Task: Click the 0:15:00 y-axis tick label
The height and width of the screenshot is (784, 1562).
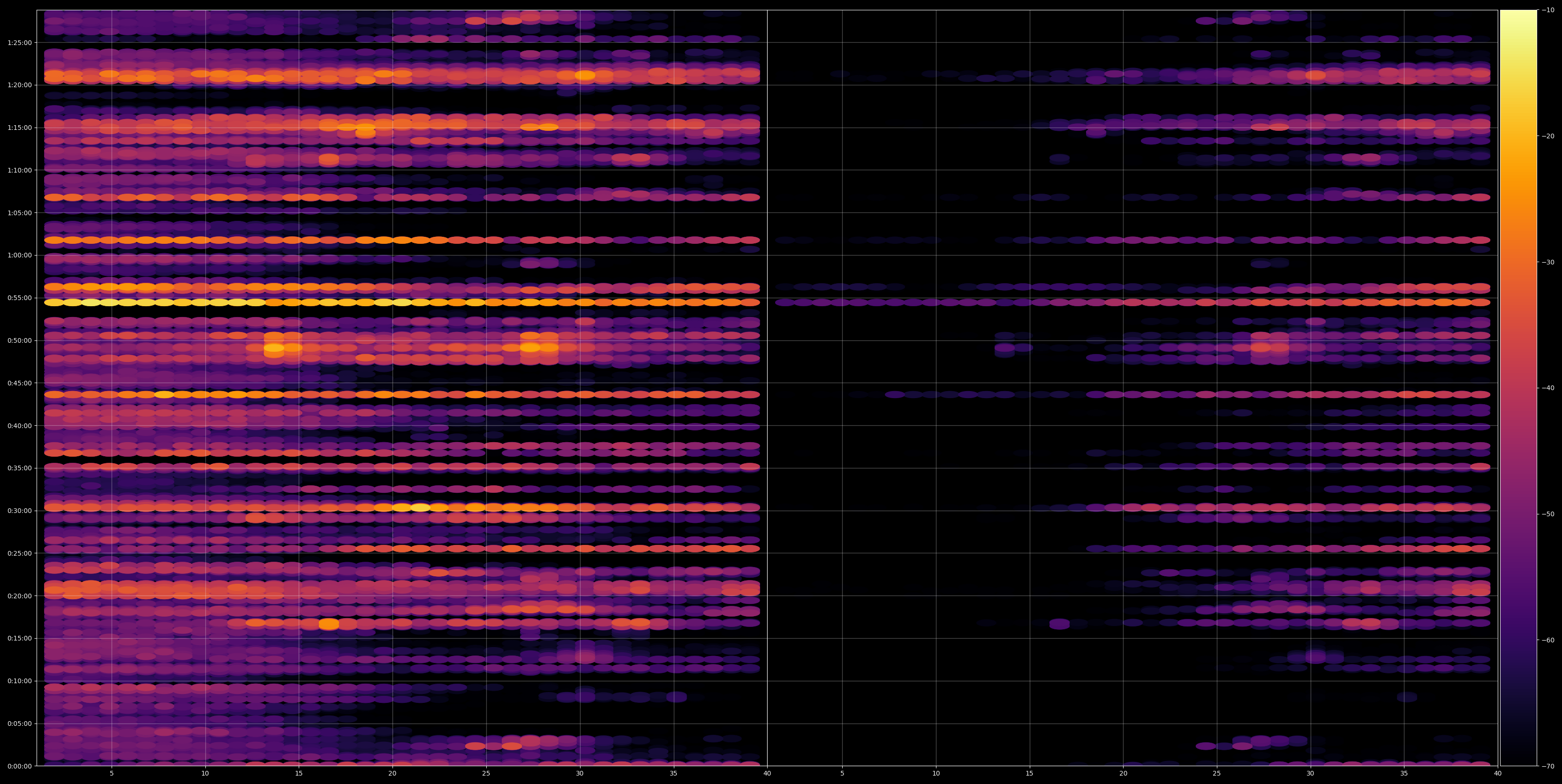Action: [19, 639]
